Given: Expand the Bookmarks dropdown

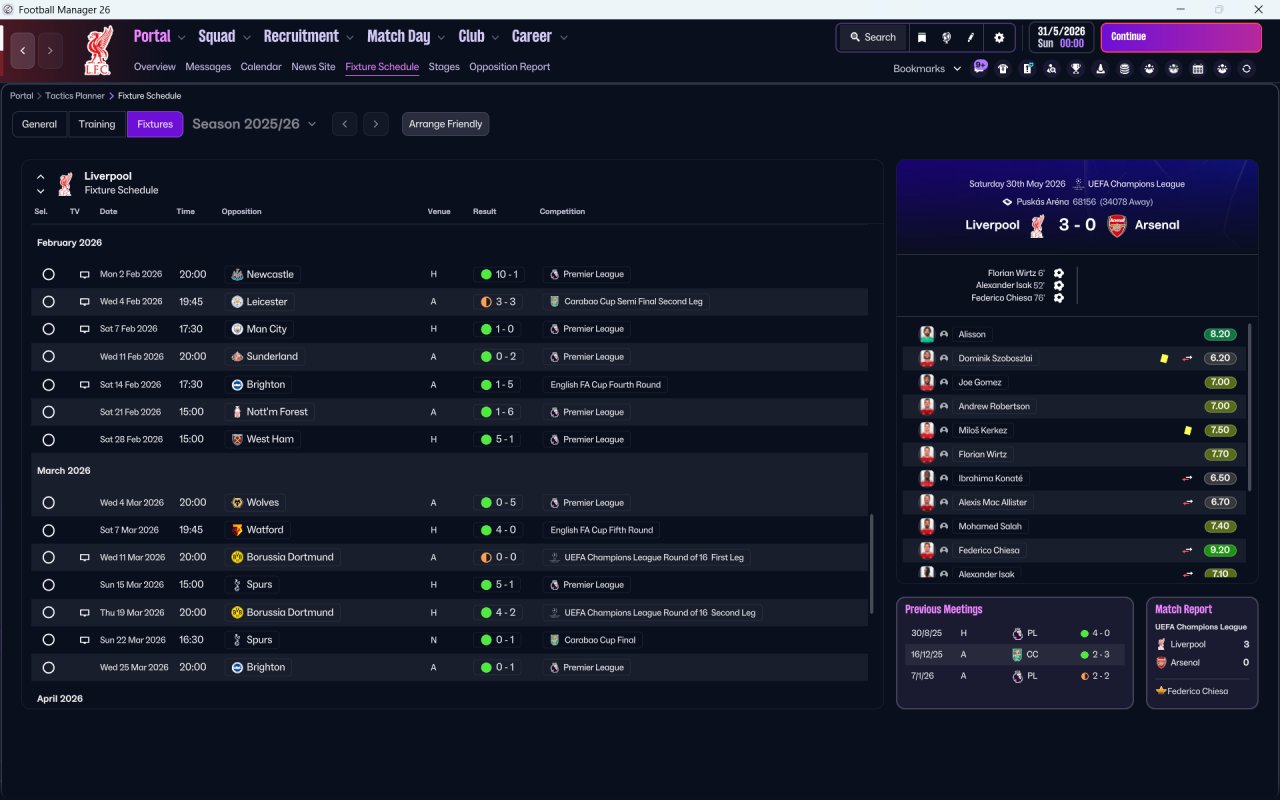Looking at the screenshot, I should pos(927,69).
